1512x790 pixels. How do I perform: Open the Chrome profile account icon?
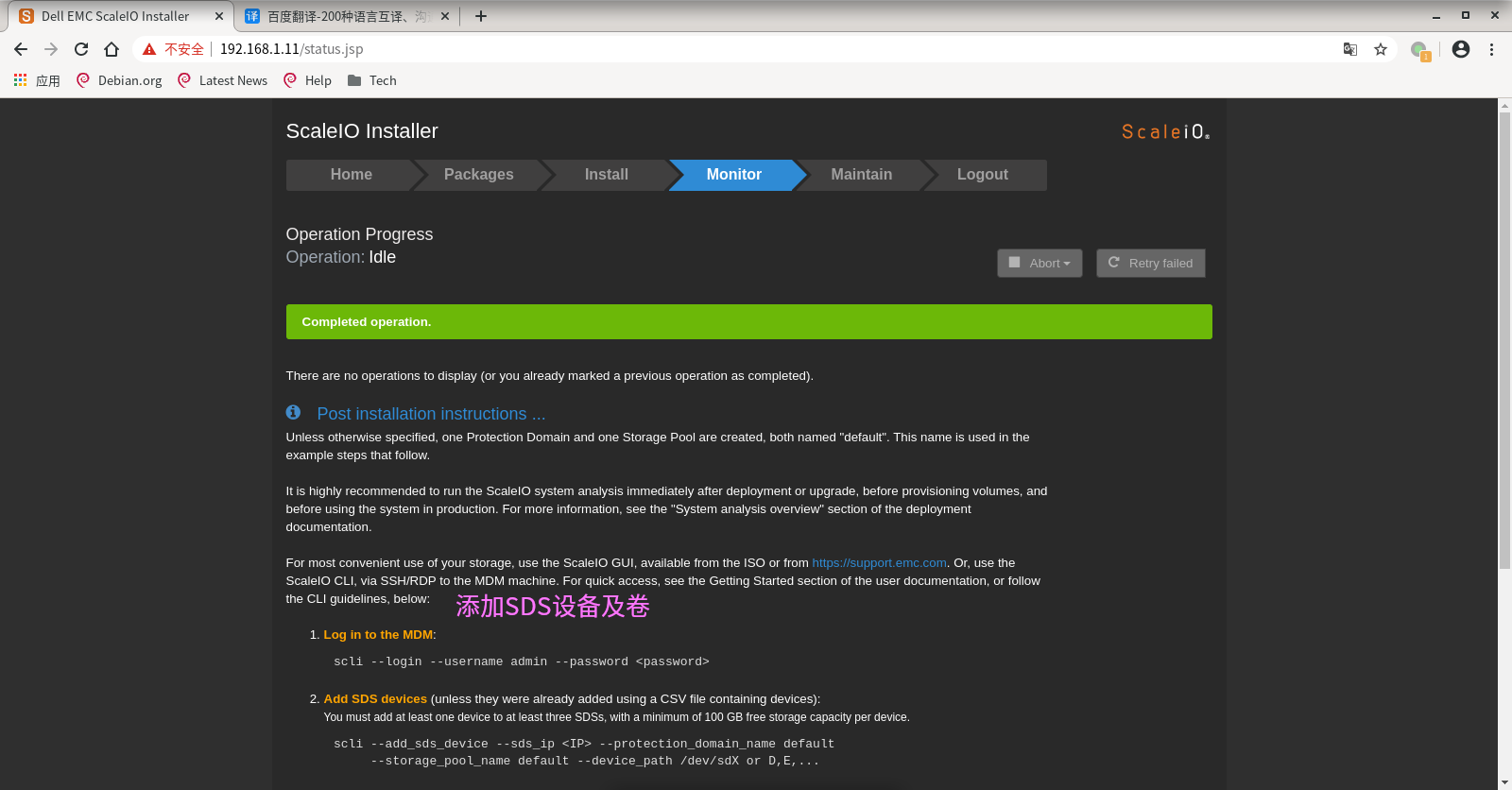1461,49
